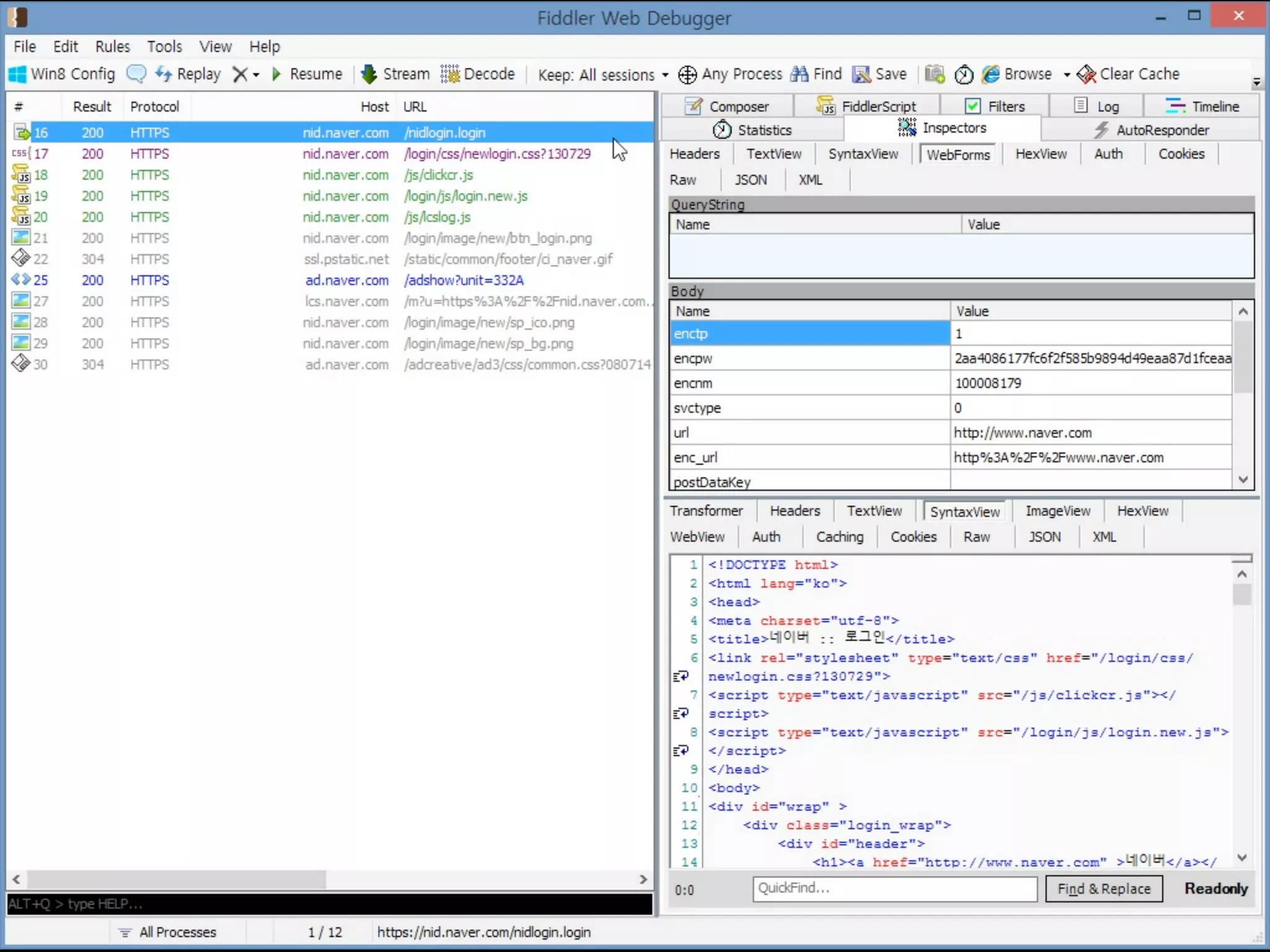This screenshot has width=1270, height=952.
Task: Switch to the AutoResponder tab
Action: [x=1151, y=130]
